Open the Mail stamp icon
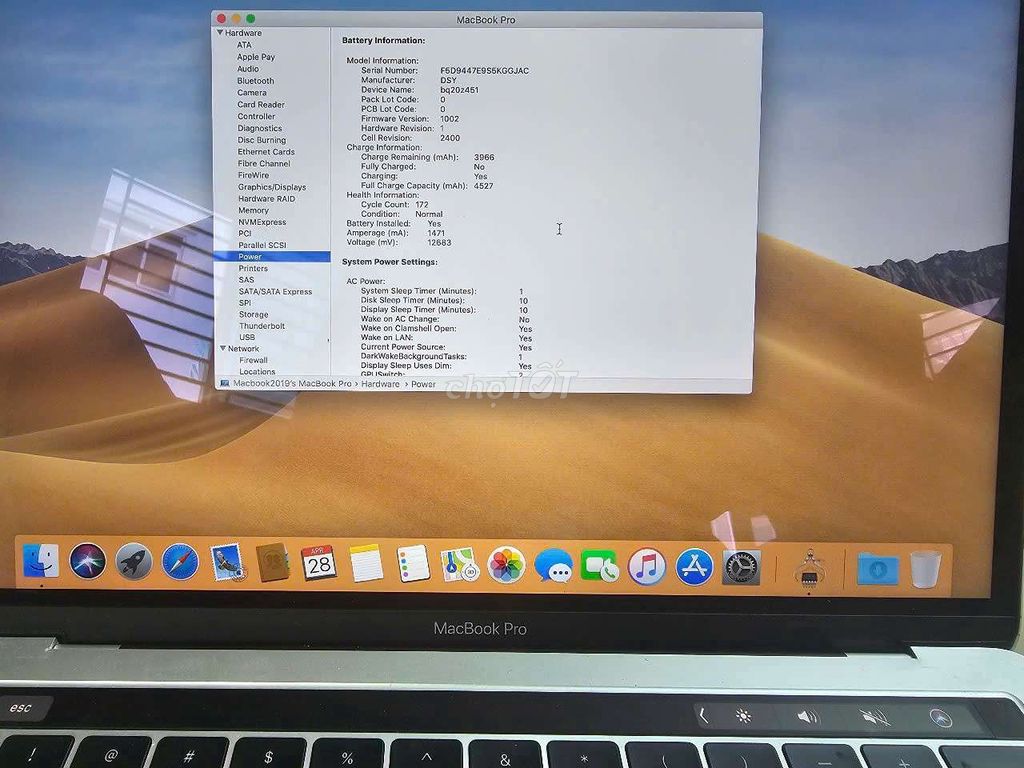The width and height of the screenshot is (1024, 768). click(227, 563)
